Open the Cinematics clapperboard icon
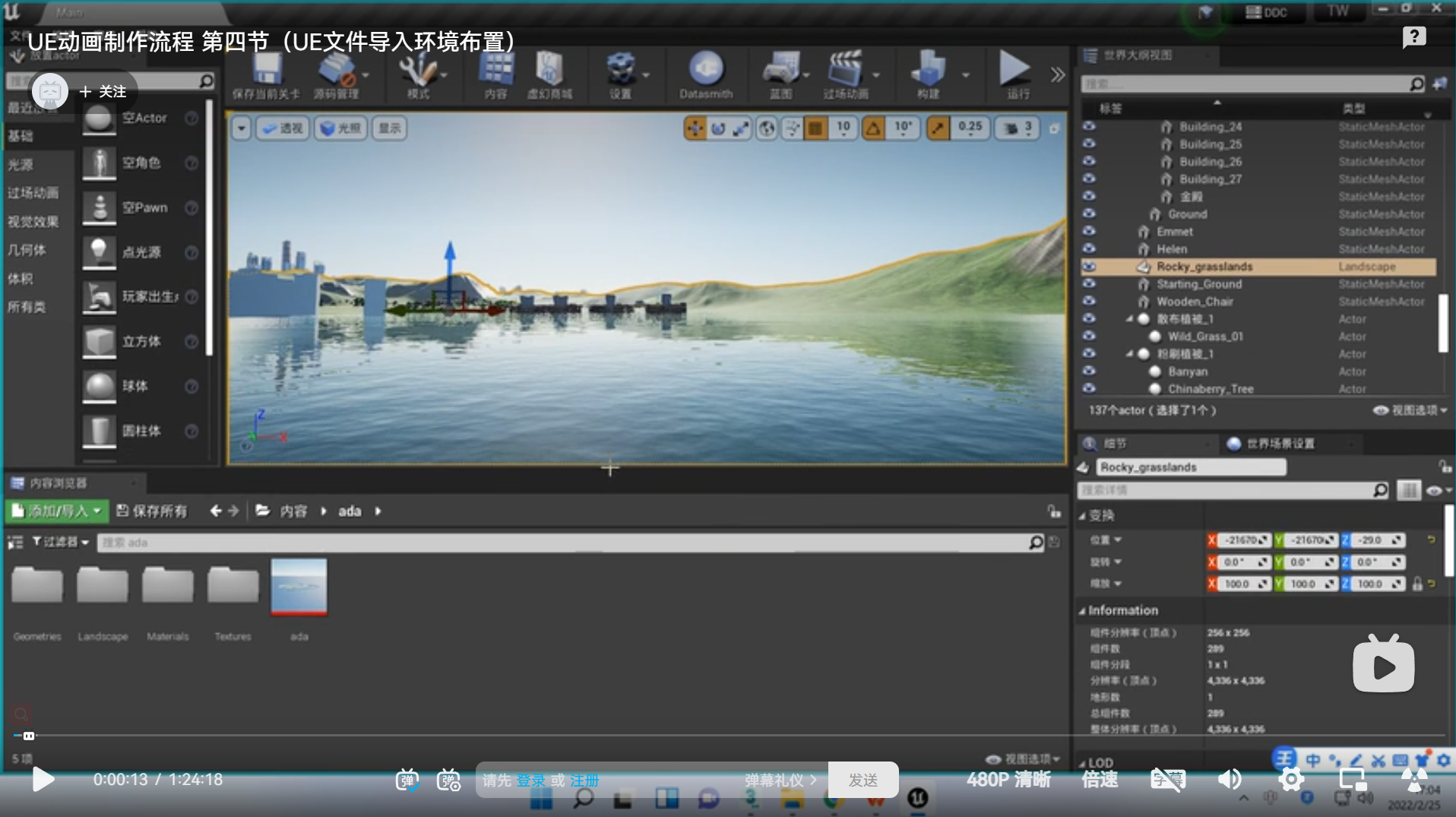The height and width of the screenshot is (817, 1456). (844, 70)
